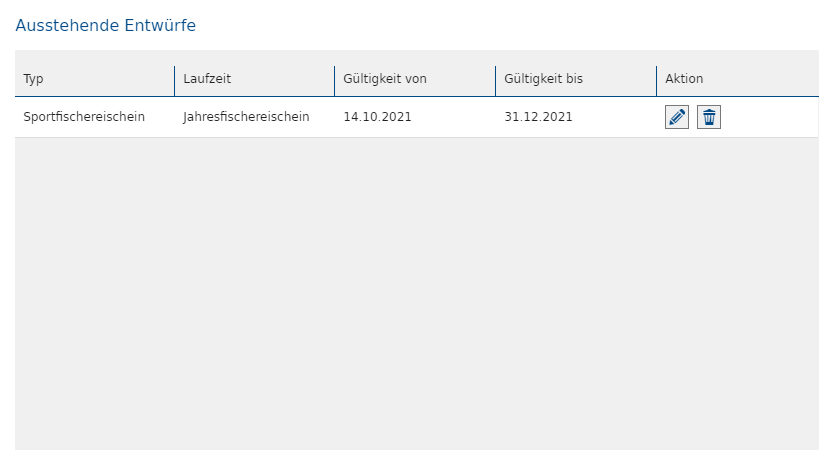
Task: Click the Laufzeit column header
Action: click(x=207, y=79)
